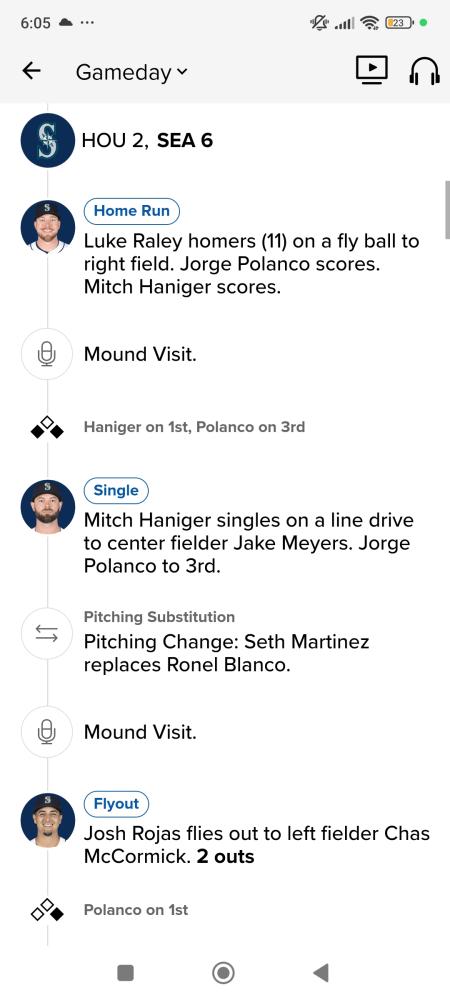The height and width of the screenshot is (1000, 450).
Task: Tap the Haniger on 1st base diamond icon
Action: (x=47, y=427)
